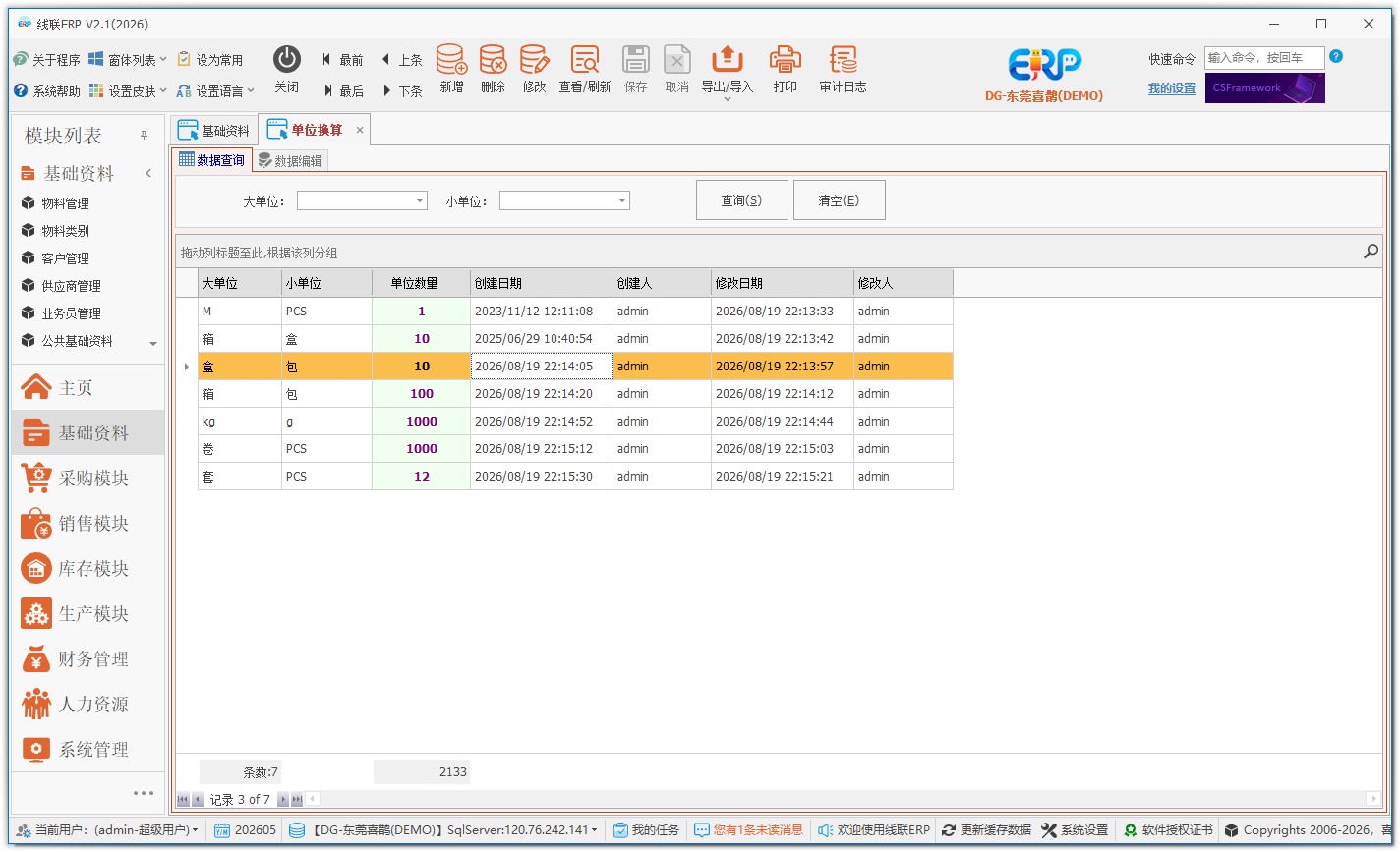Open 采购模块 purchasing module
The height and width of the screenshot is (852, 1400).
click(x=87, y=479)
